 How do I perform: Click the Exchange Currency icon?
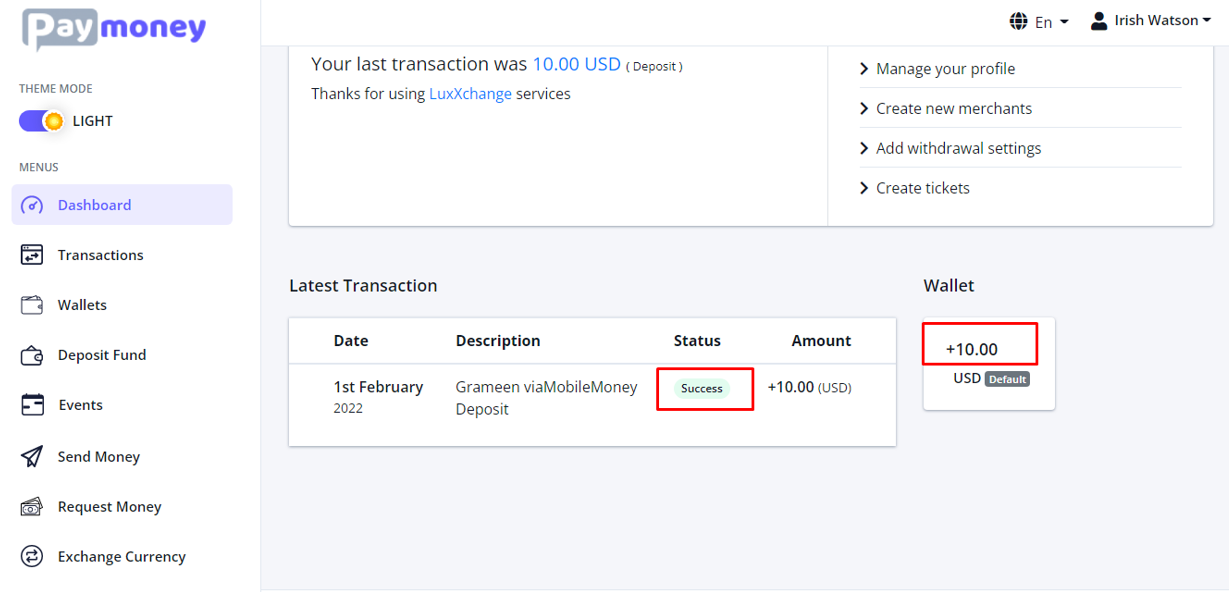click(x=32, y=557)
